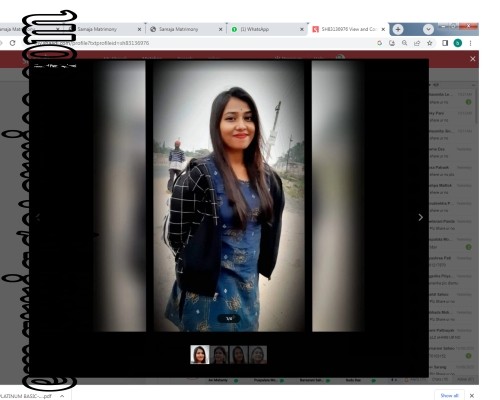Open the green Chrome profile avatar
500x400 pixels.
(458, 43)
